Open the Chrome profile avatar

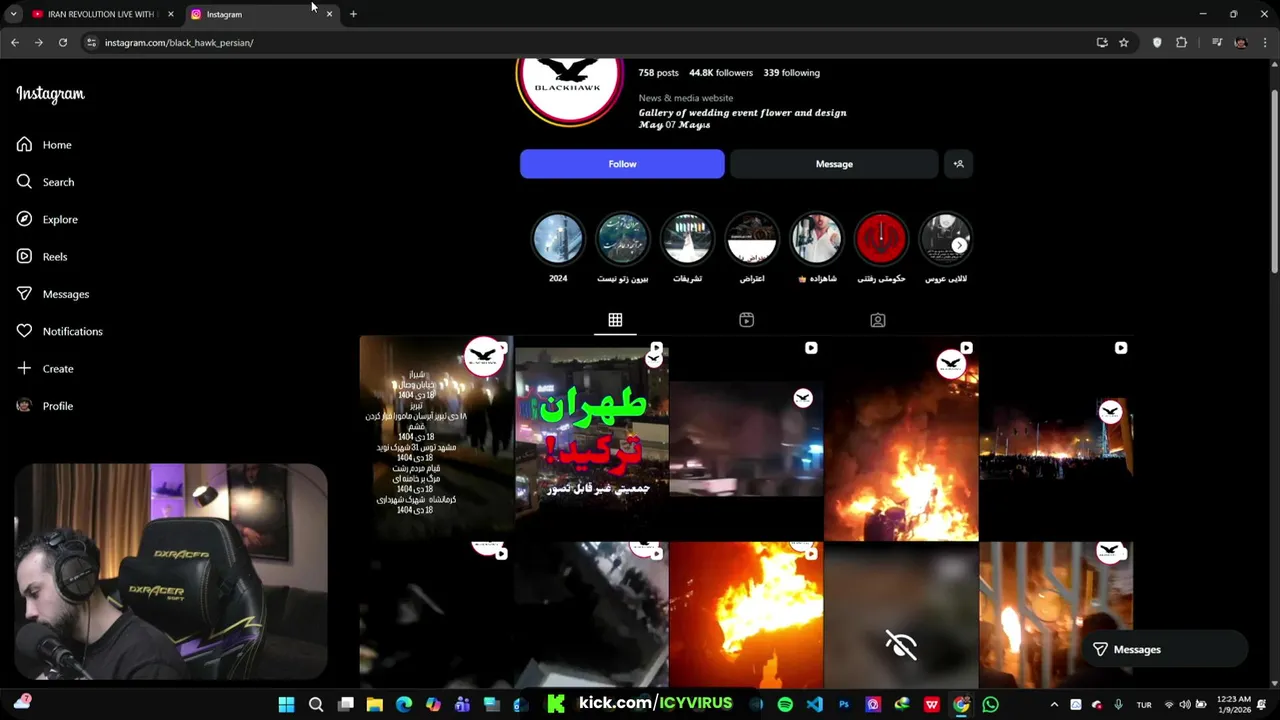pos(1241,43)
